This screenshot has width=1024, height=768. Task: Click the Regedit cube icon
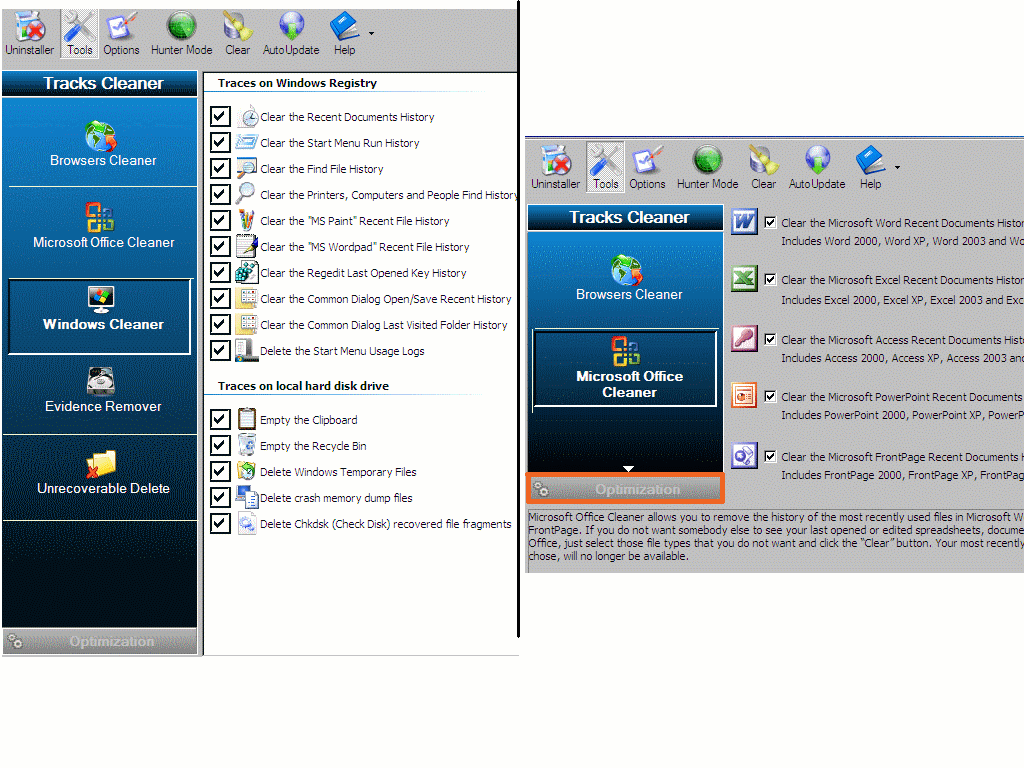pyautogui.click(x=246, y=272)
